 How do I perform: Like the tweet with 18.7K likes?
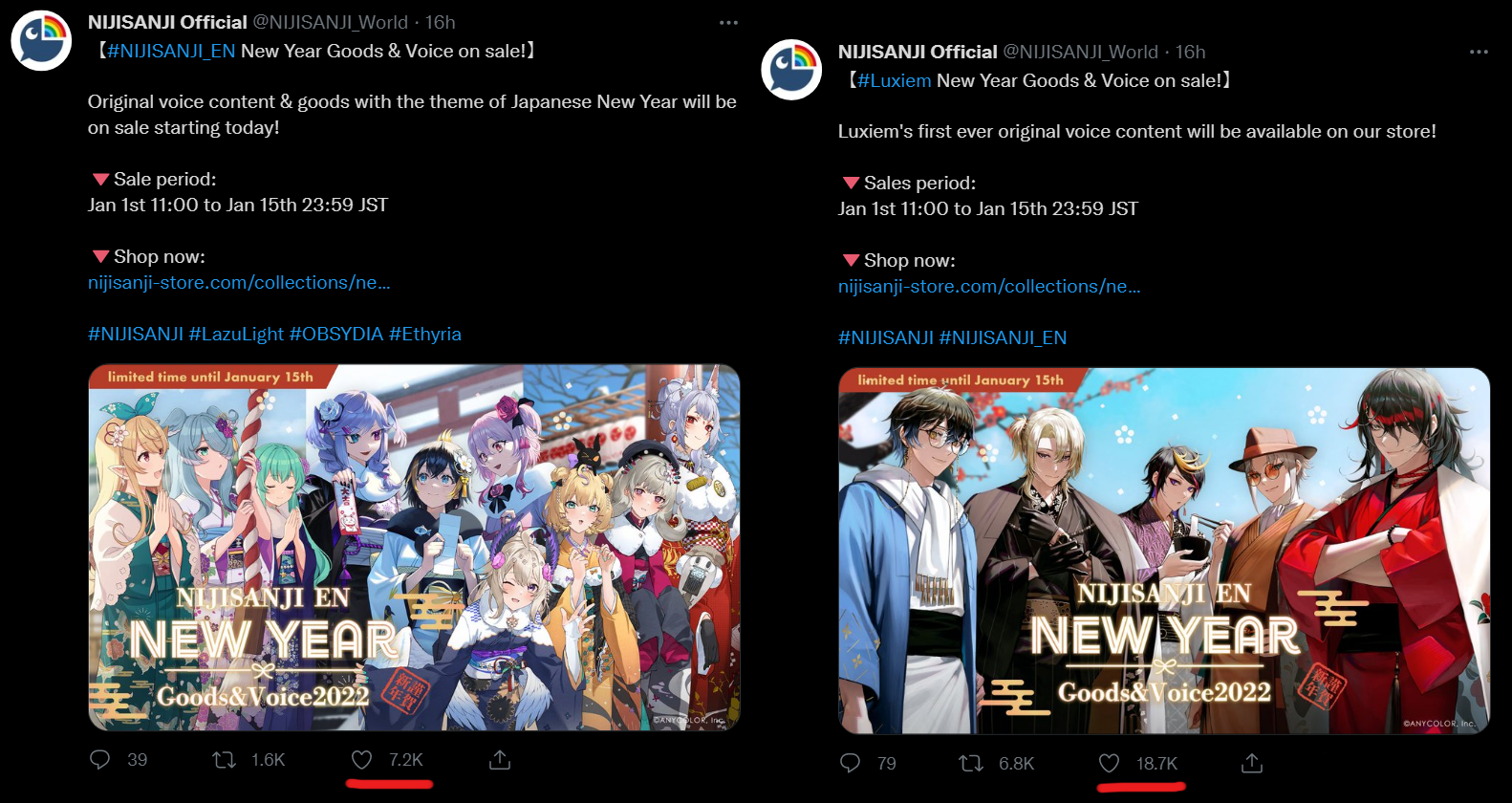(x=1109, y=763)
